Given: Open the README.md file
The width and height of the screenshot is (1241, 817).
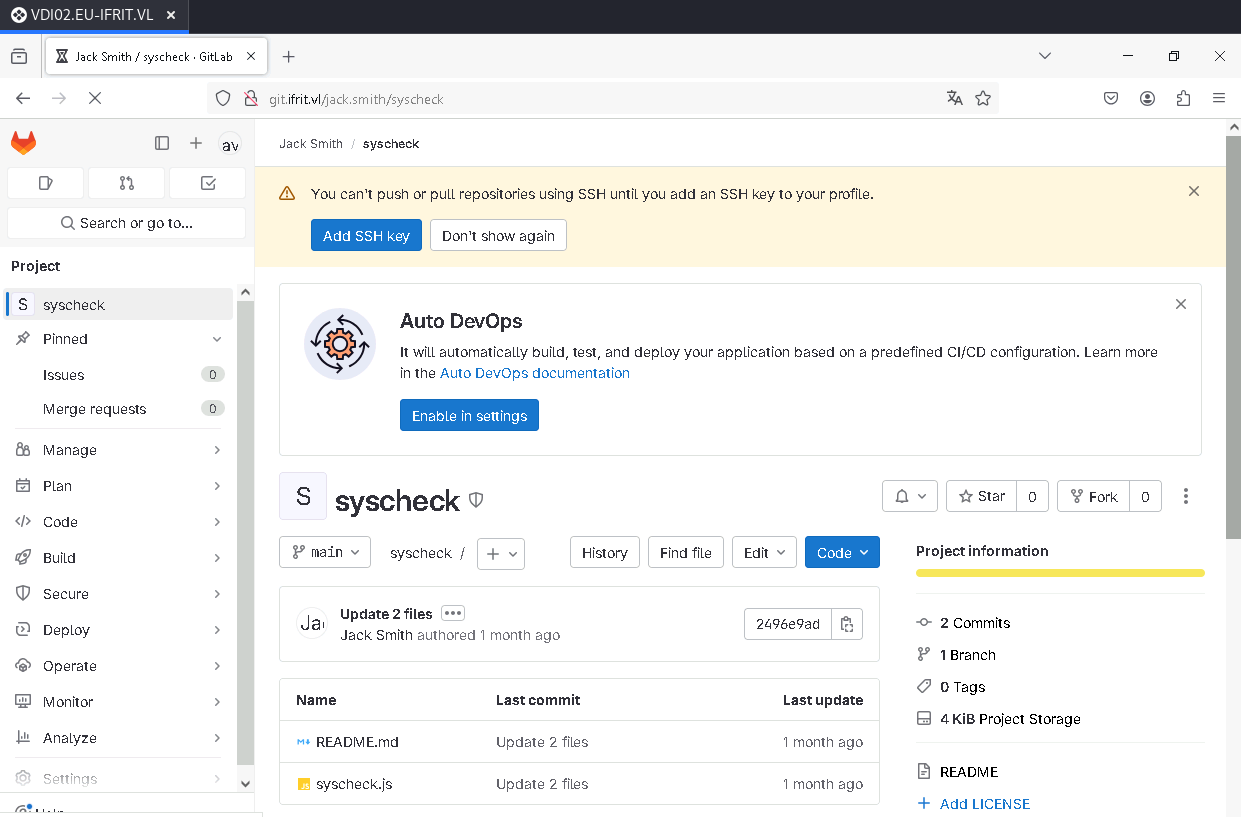Looking at the screenshot, I should 357,742.
